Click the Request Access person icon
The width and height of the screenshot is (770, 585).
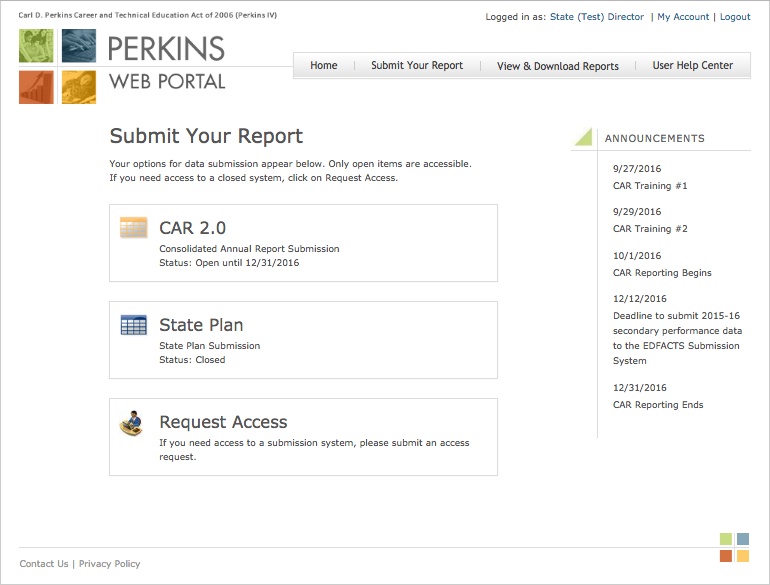tap(131, 423)
